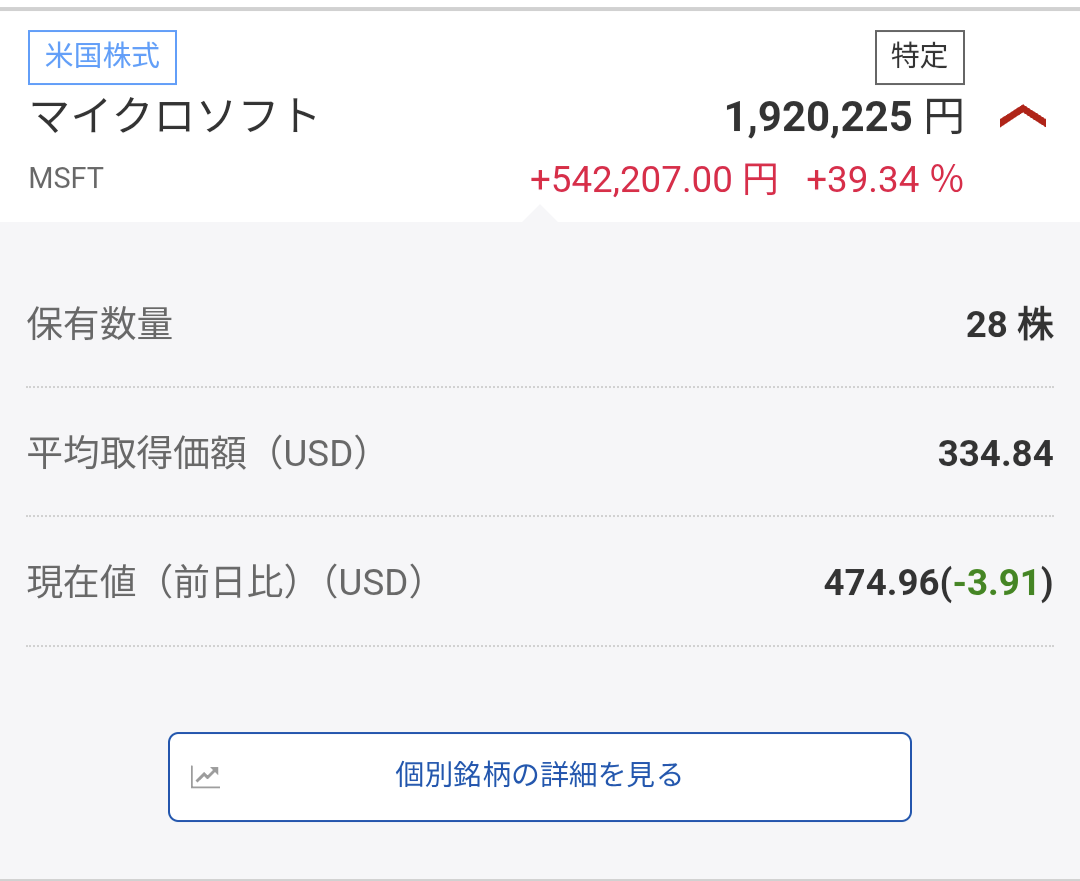The height and width of the screenshot is (881, 1080).
Task: Tap the 334.84 average cost value
Action: 995,455
